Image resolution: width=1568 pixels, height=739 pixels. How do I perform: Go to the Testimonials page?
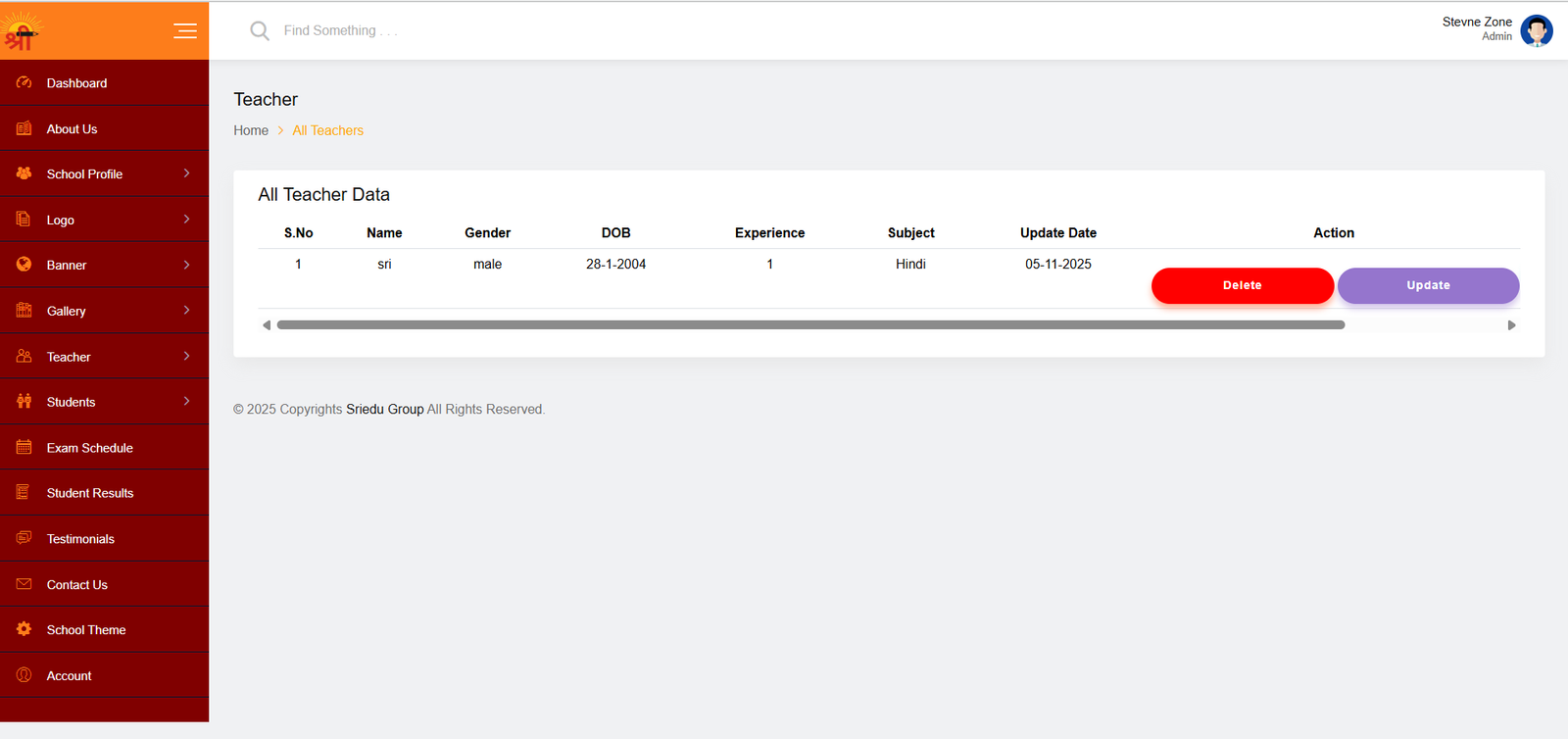pos(104,539)
